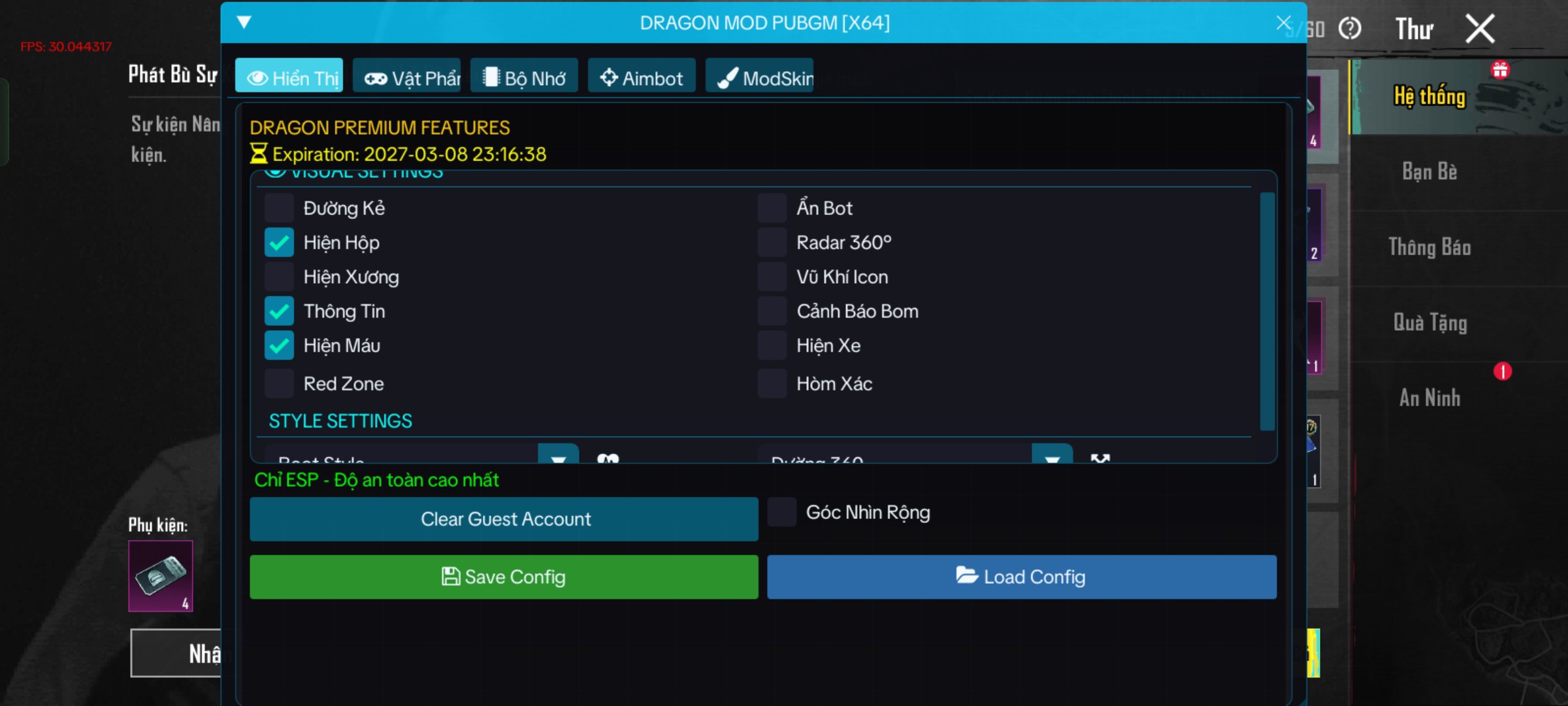Uncheck the Hiện Máu option
Screen dimensions: 1568x706
coord(279,345)
